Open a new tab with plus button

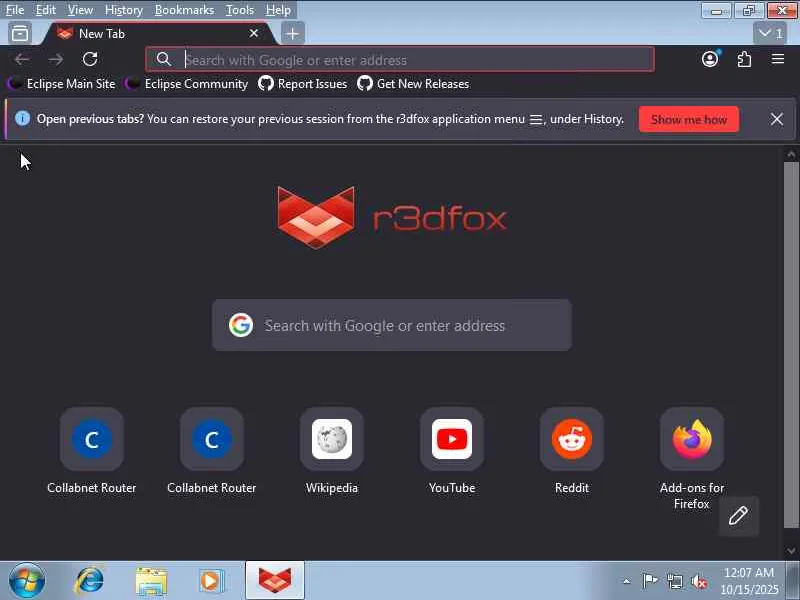(x=292, y=34)
